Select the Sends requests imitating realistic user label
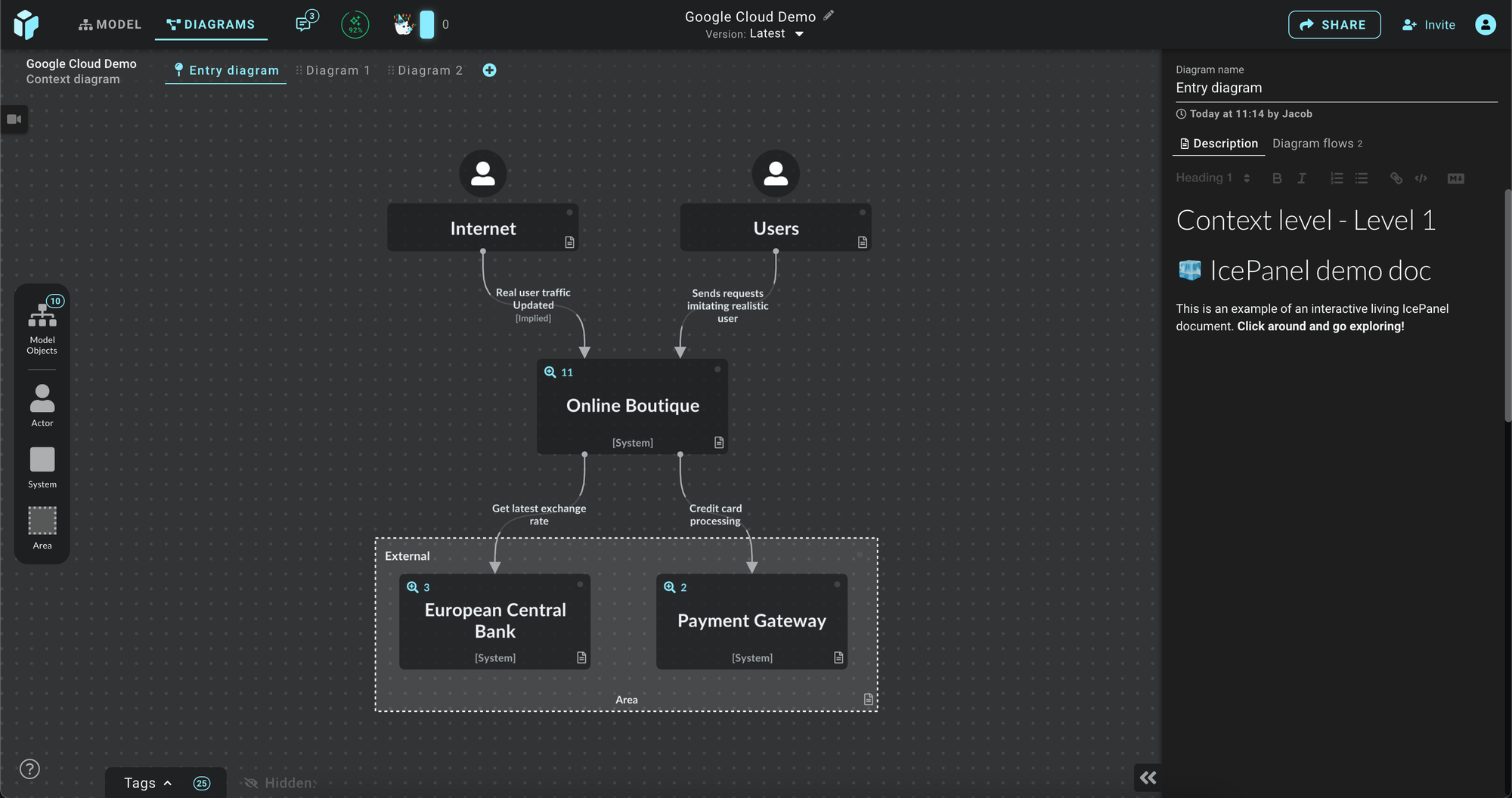This screenshot has height=798, width=1512. pyautogui.click(x=727, y=306)
